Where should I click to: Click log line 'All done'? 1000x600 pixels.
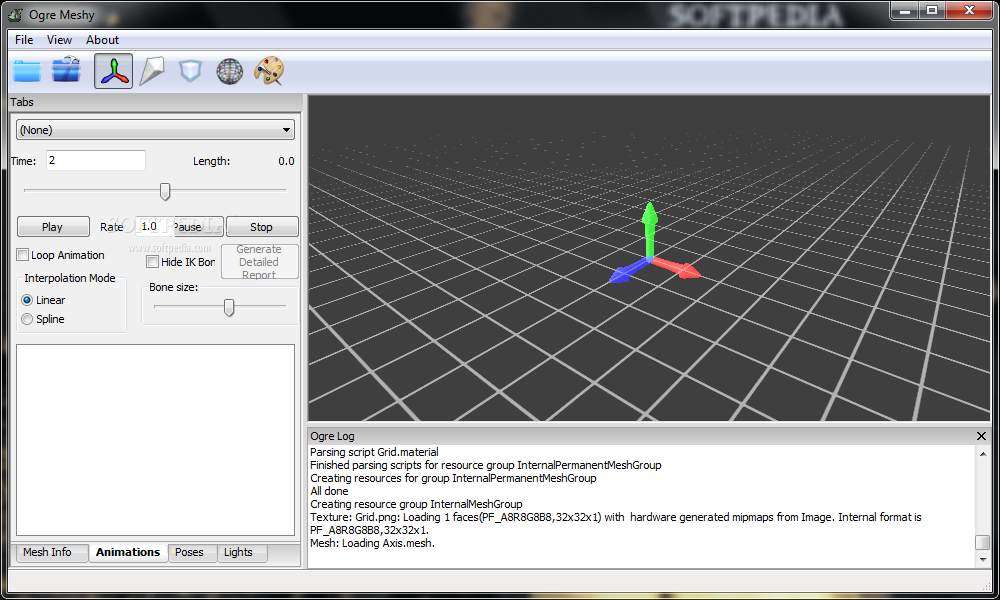(x=329, y=491)
